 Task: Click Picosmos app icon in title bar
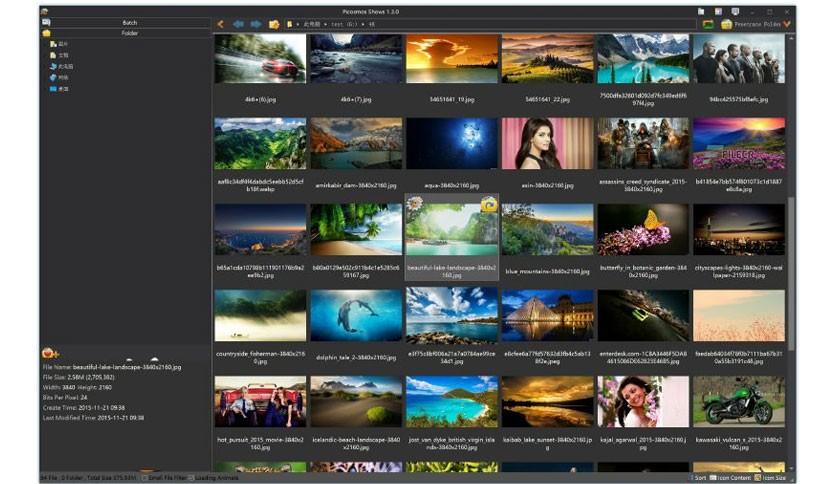pos(44,11)
